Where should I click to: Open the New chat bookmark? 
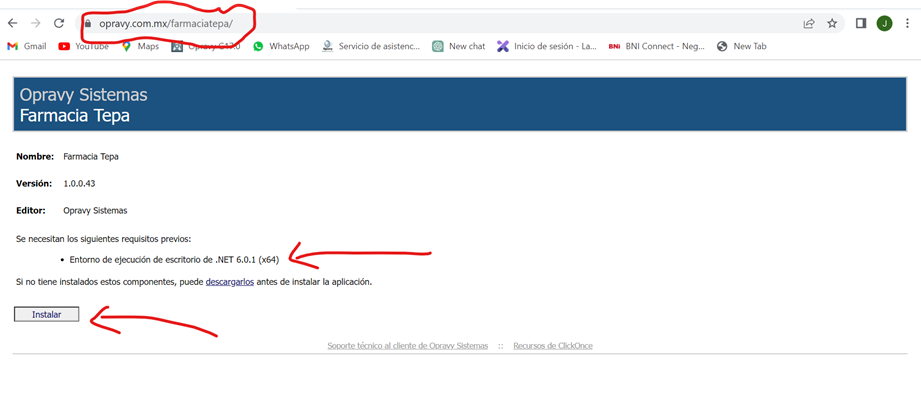point(459,46)
